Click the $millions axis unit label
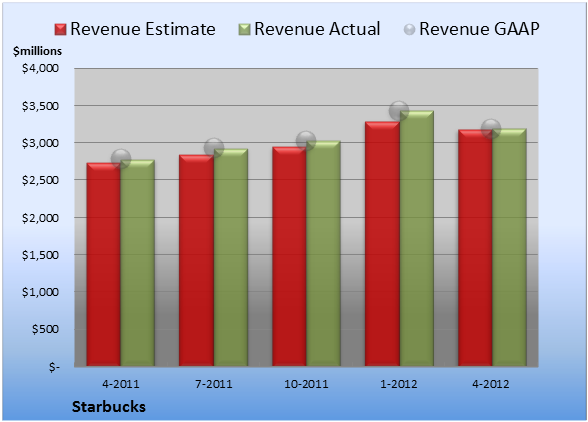588x422 pixels. click(37, 51)
